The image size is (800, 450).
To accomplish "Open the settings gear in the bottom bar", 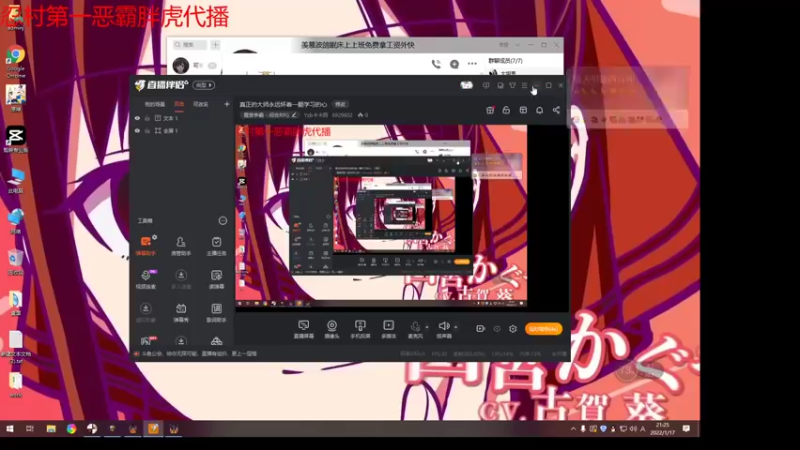I will click(x=513, y=329).
